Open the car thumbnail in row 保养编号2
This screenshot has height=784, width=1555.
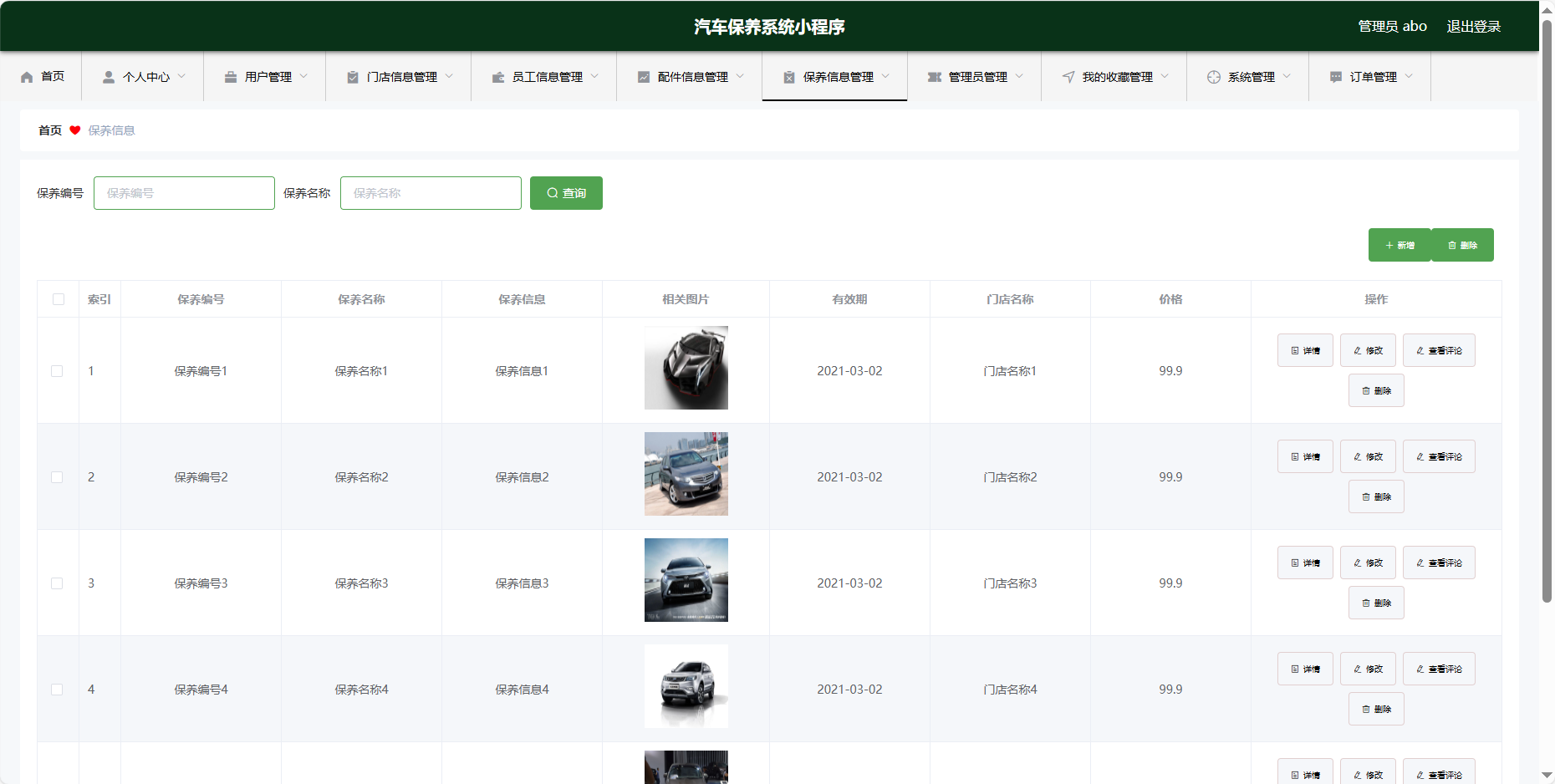pos(686,474)
